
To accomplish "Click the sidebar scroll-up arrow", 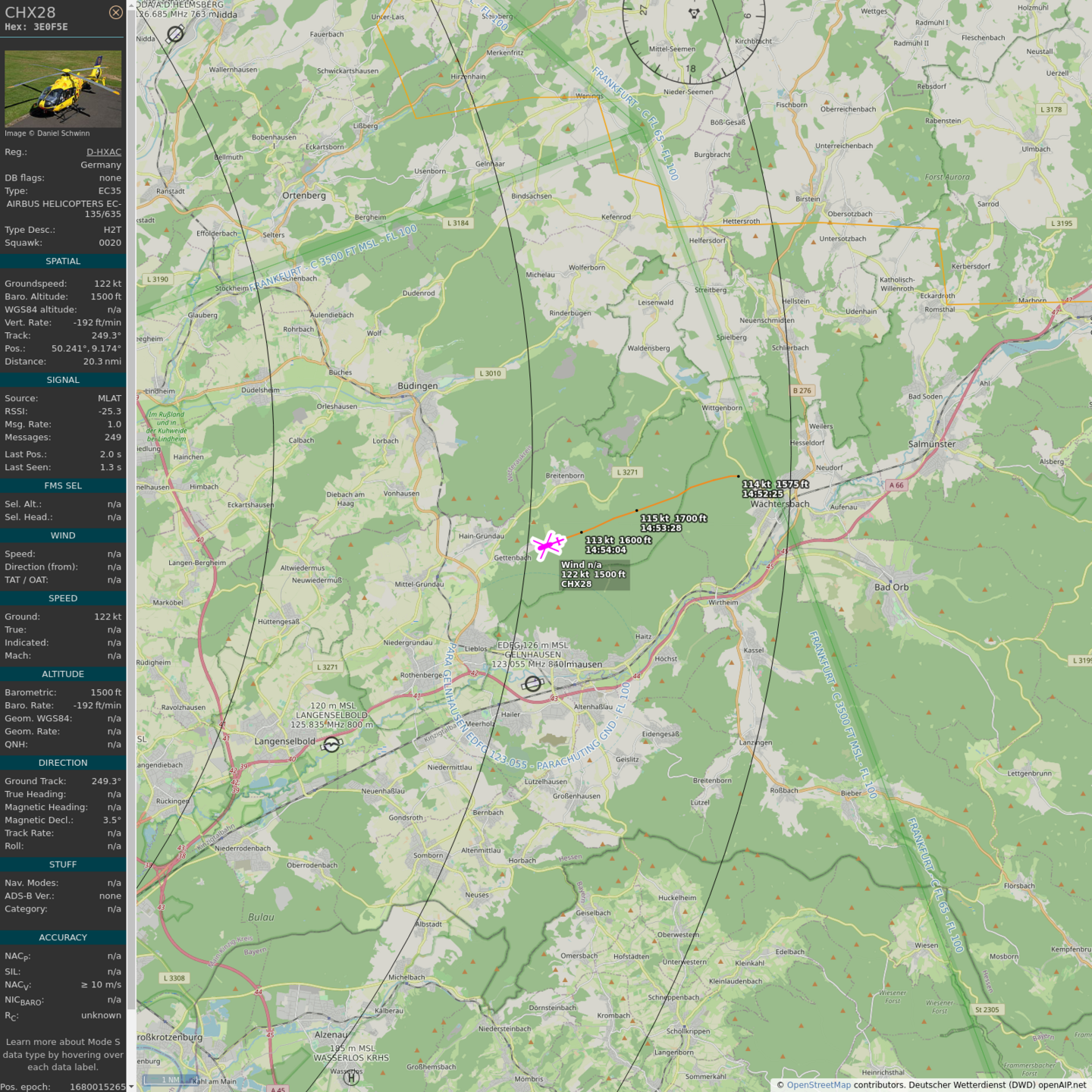I will (x=131, y=5).
